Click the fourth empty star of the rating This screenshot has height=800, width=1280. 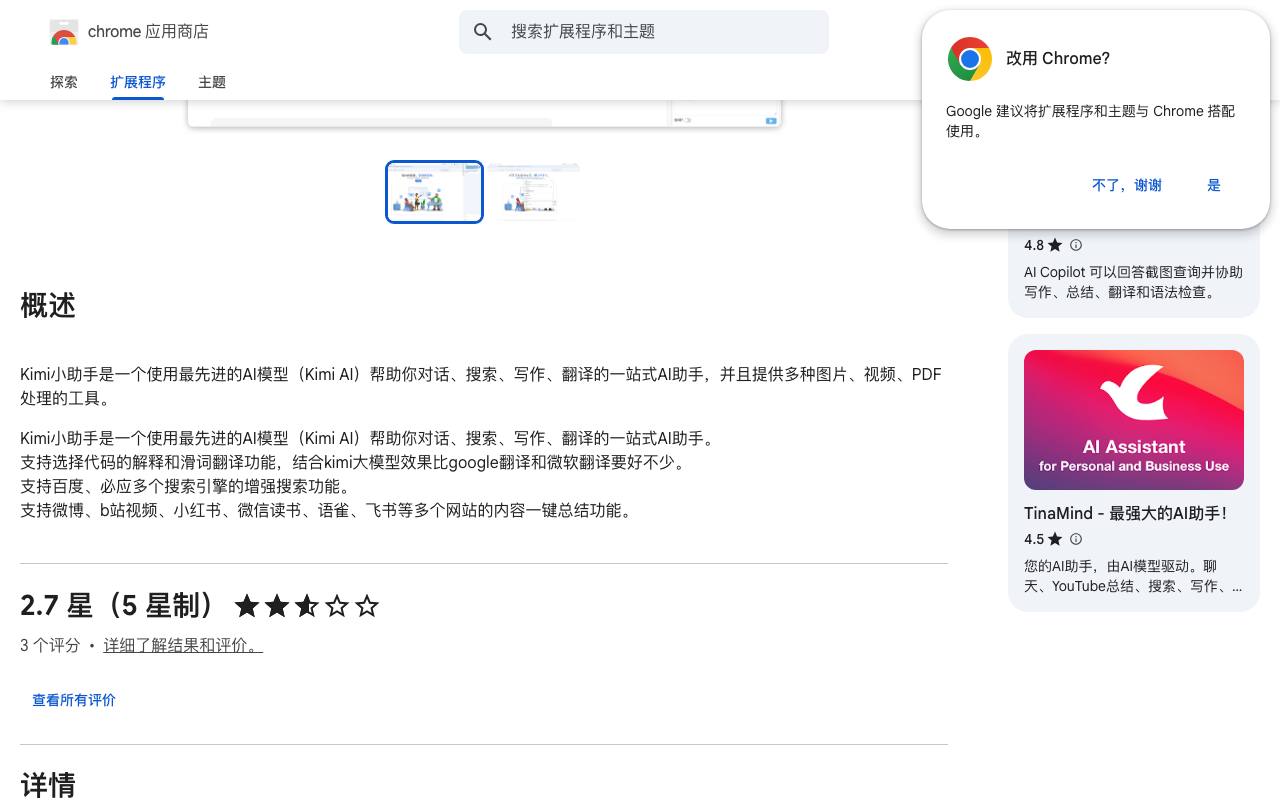click(337, 606)
